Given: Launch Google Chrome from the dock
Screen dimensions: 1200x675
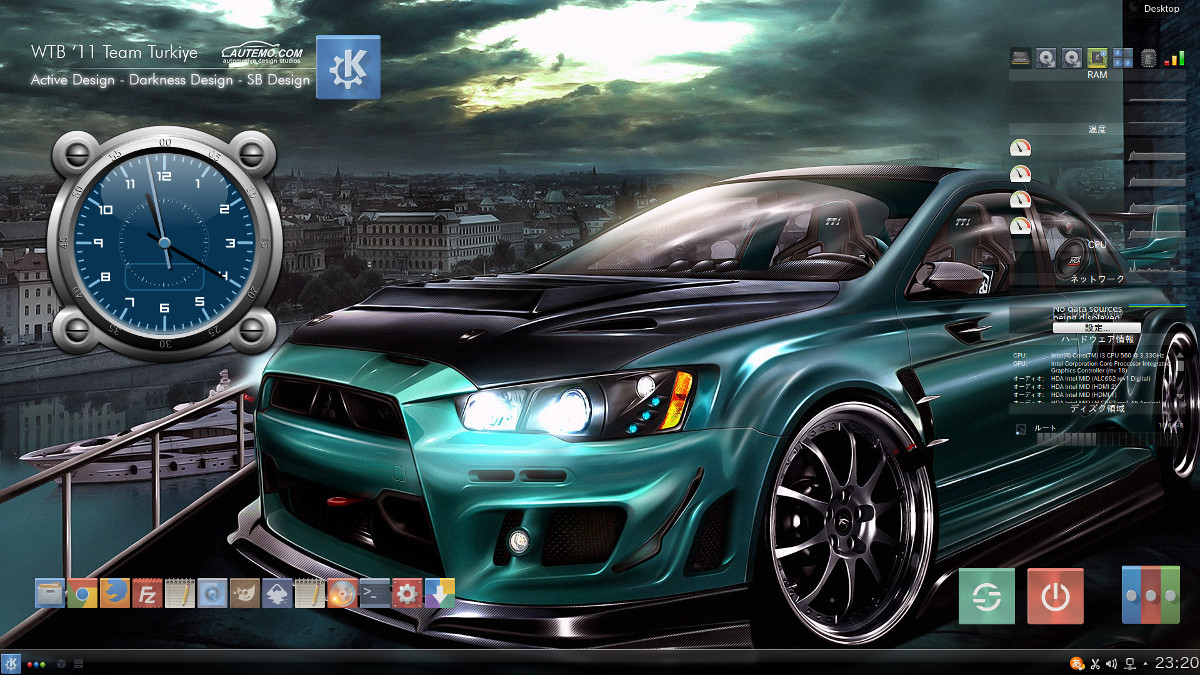Looking at the screenshot, I should [x=82, y=593].
